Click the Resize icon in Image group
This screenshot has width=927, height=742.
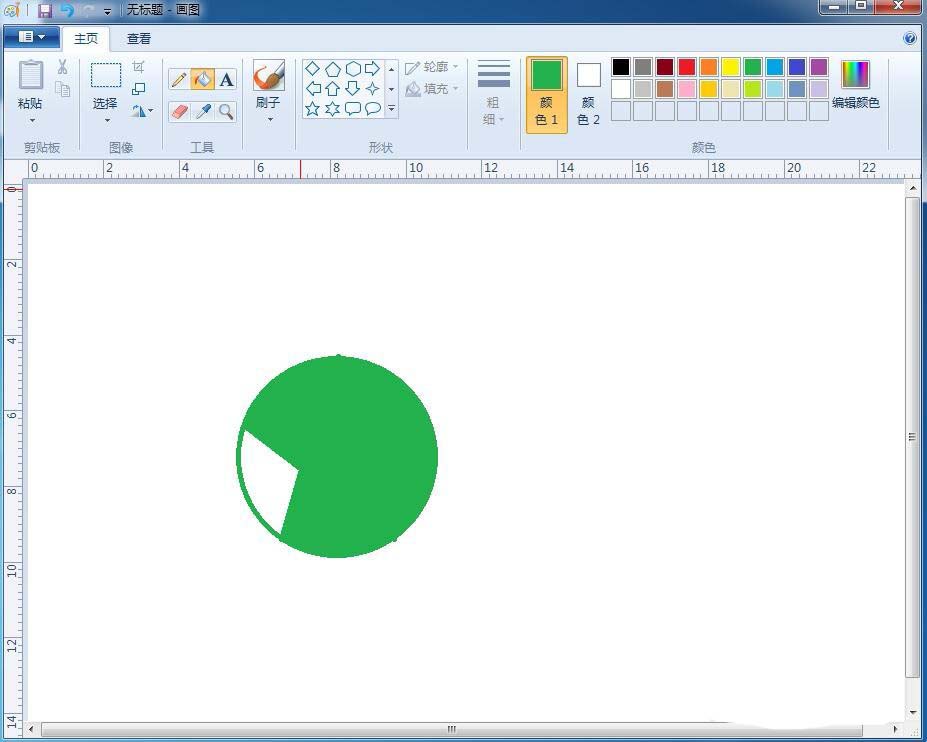pos(139,89)
